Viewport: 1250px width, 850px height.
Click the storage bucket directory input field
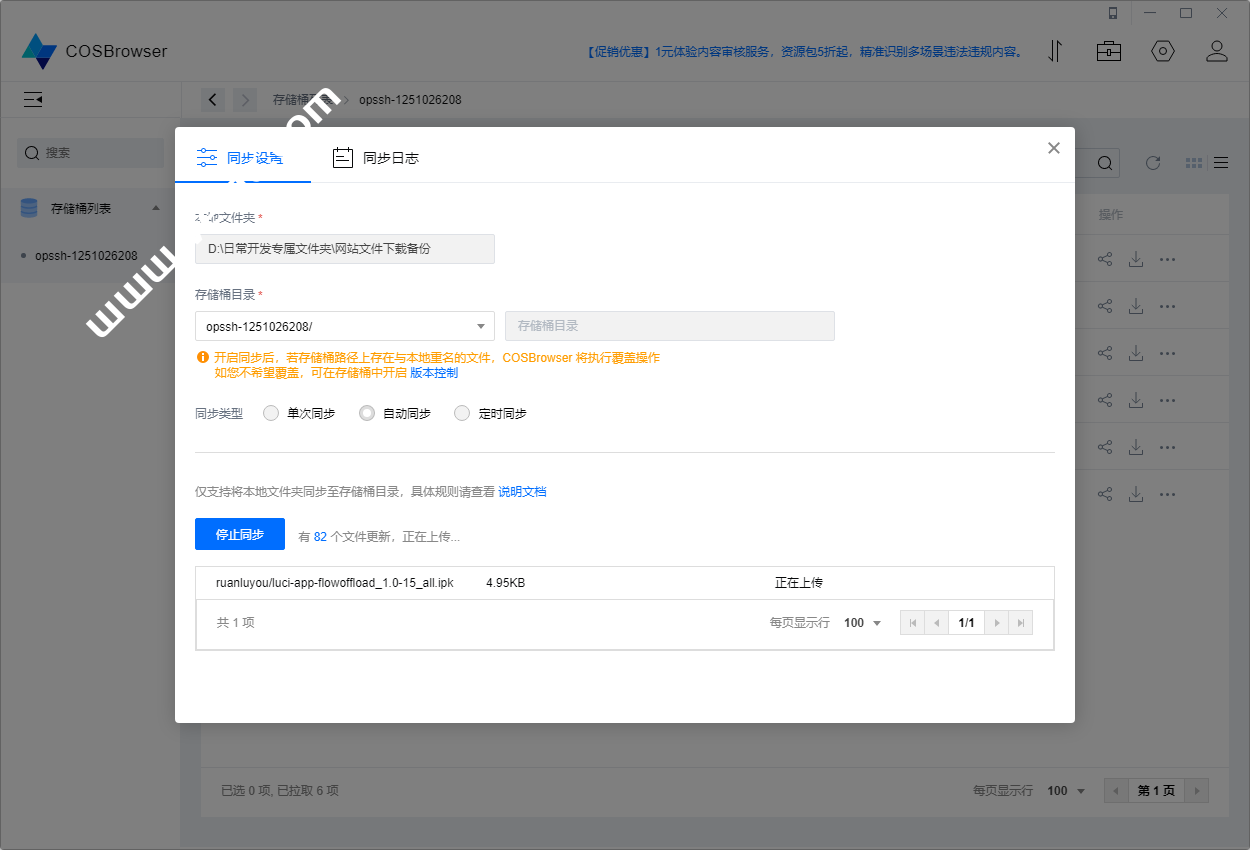tap(670, 325)
